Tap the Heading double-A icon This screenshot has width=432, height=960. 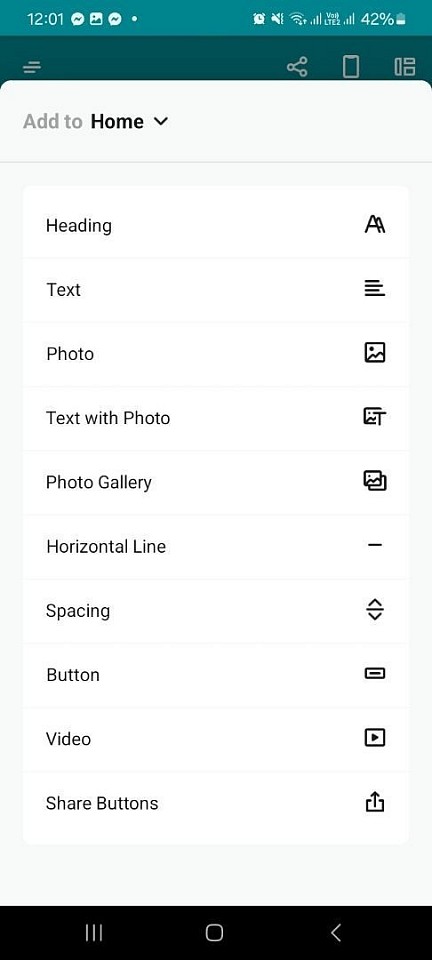(374, 225)
